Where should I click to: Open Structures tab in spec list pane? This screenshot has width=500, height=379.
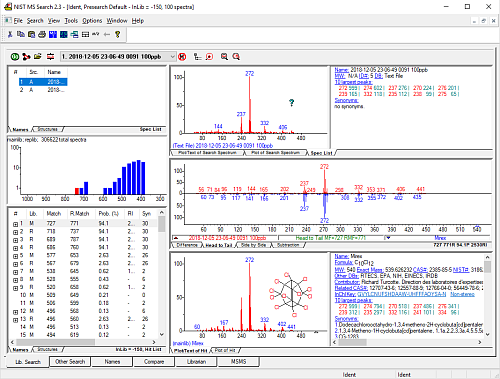pyautogui.click(x=47, y=129)
